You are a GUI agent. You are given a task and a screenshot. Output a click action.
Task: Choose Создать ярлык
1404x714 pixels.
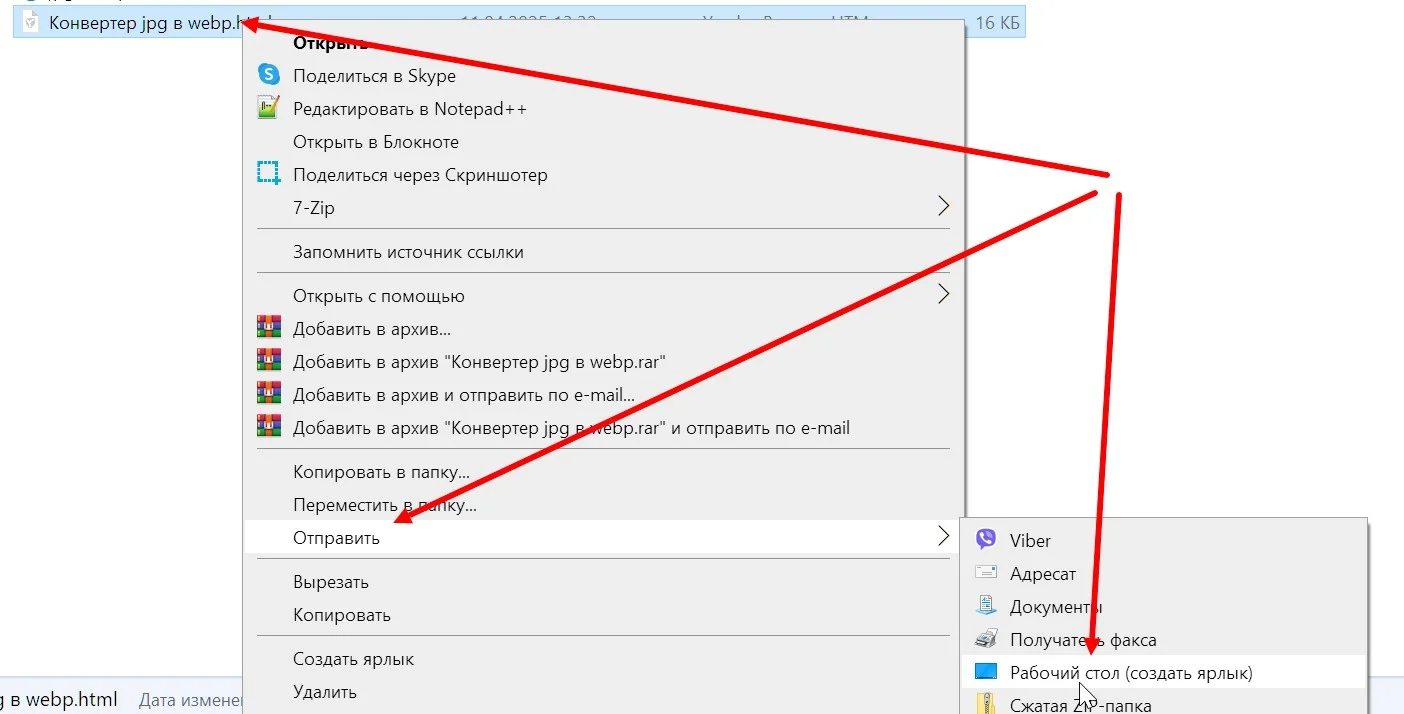pos(353,659)
